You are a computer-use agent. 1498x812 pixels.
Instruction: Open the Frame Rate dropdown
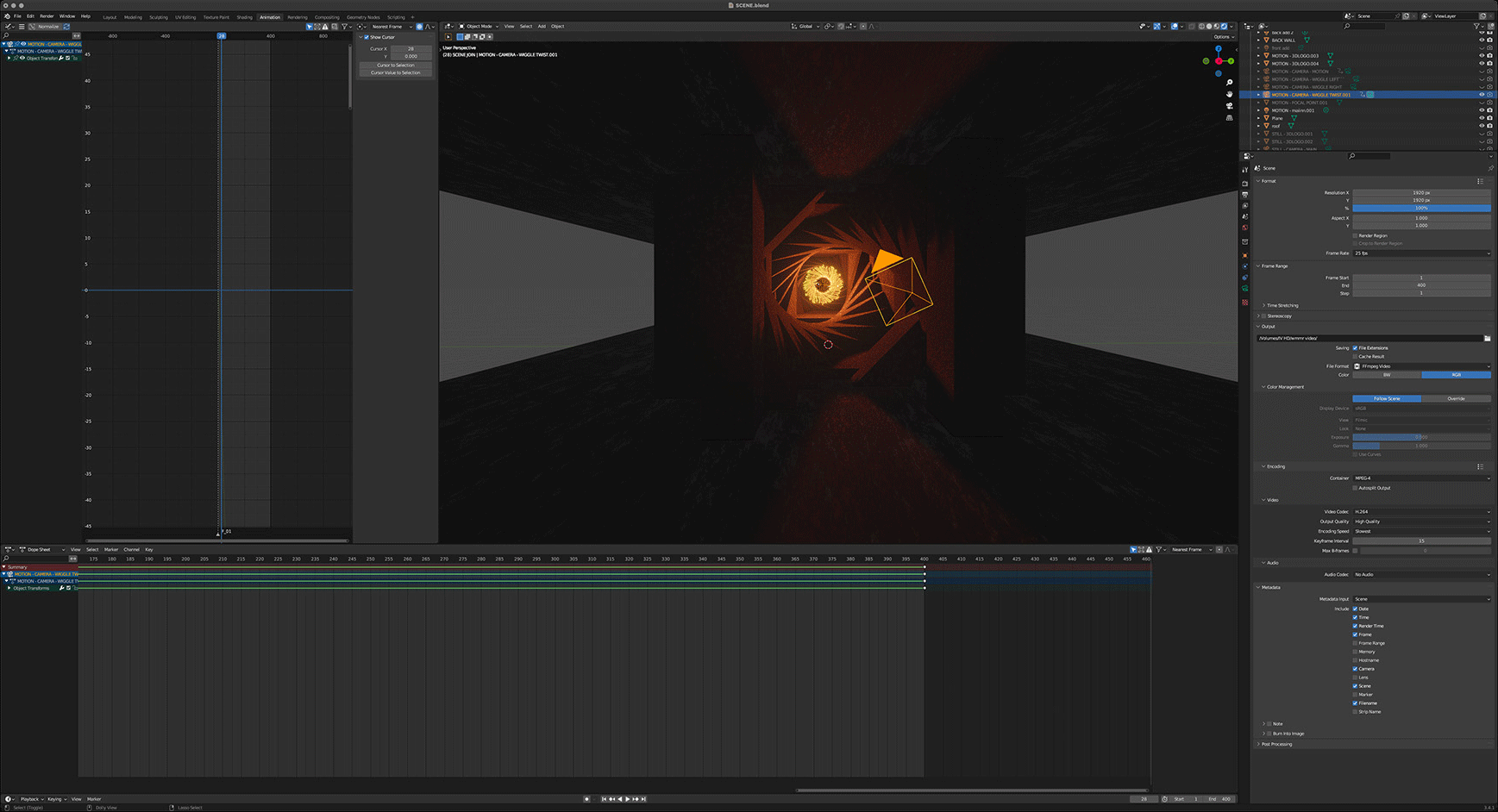1420,253
